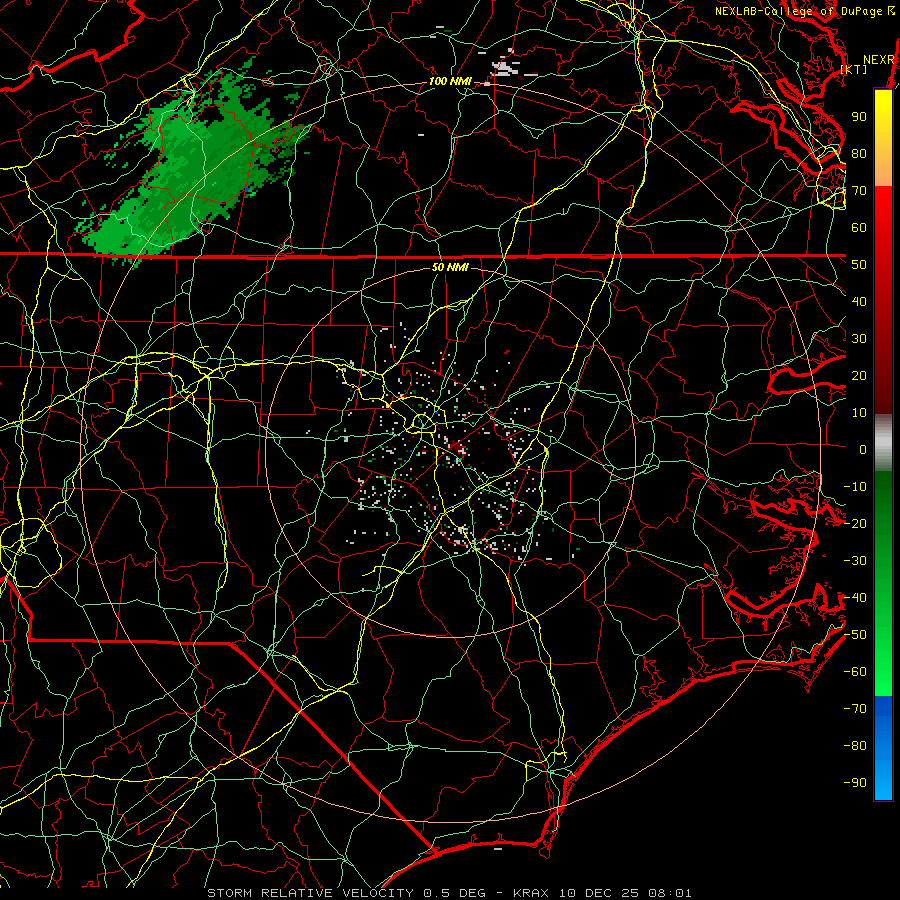The height and width of the screenshot is (900, 900).
Task: Click the 50 value on velocity scale
Action: coord(859,265)
